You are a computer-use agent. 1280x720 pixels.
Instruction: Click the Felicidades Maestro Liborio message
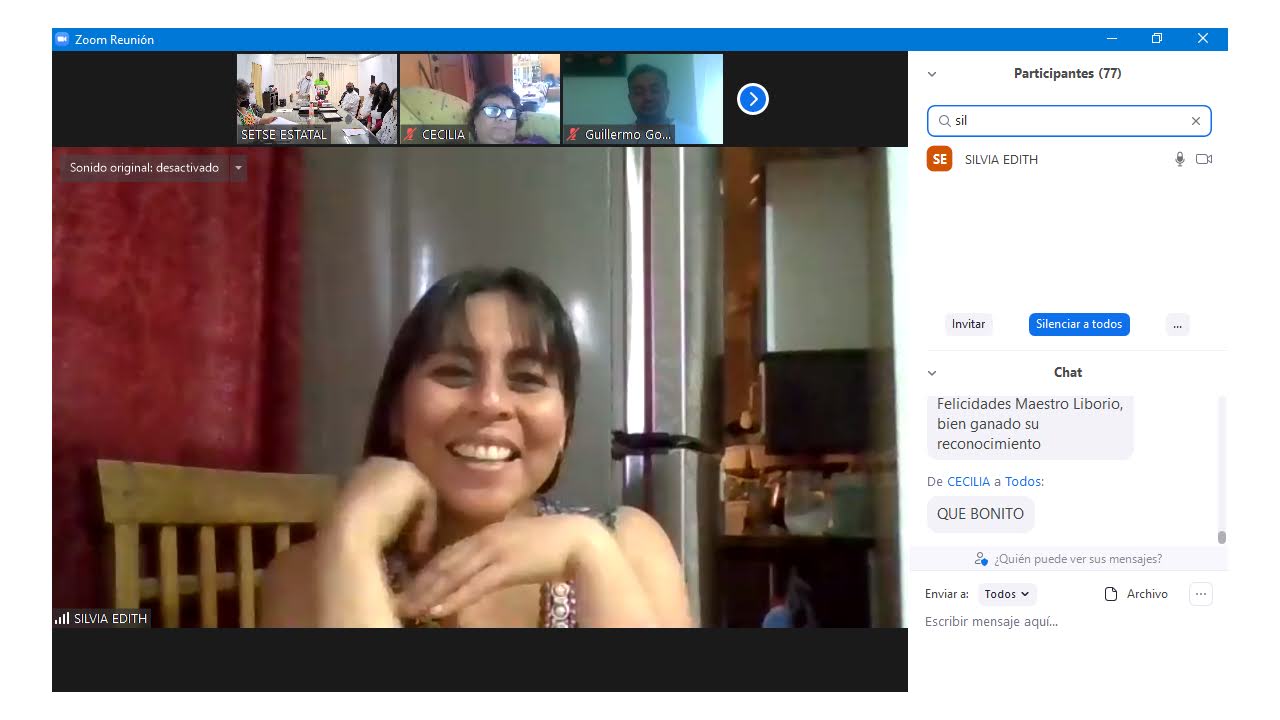1030,426
